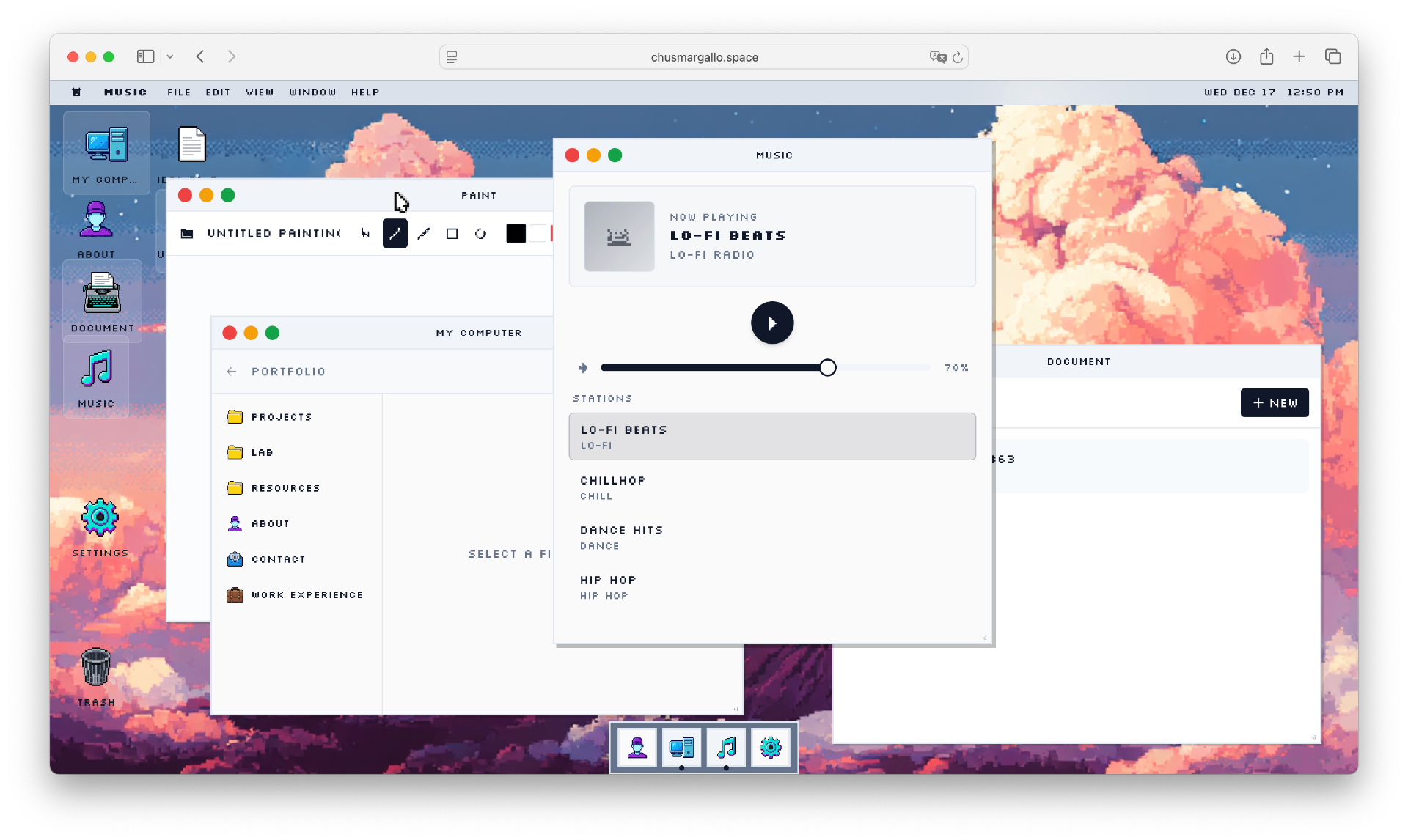The height and width of the screenshot is (840, 1408).
Task: Go back with the Portfolio back arrow
Action: tap(231, 371)
